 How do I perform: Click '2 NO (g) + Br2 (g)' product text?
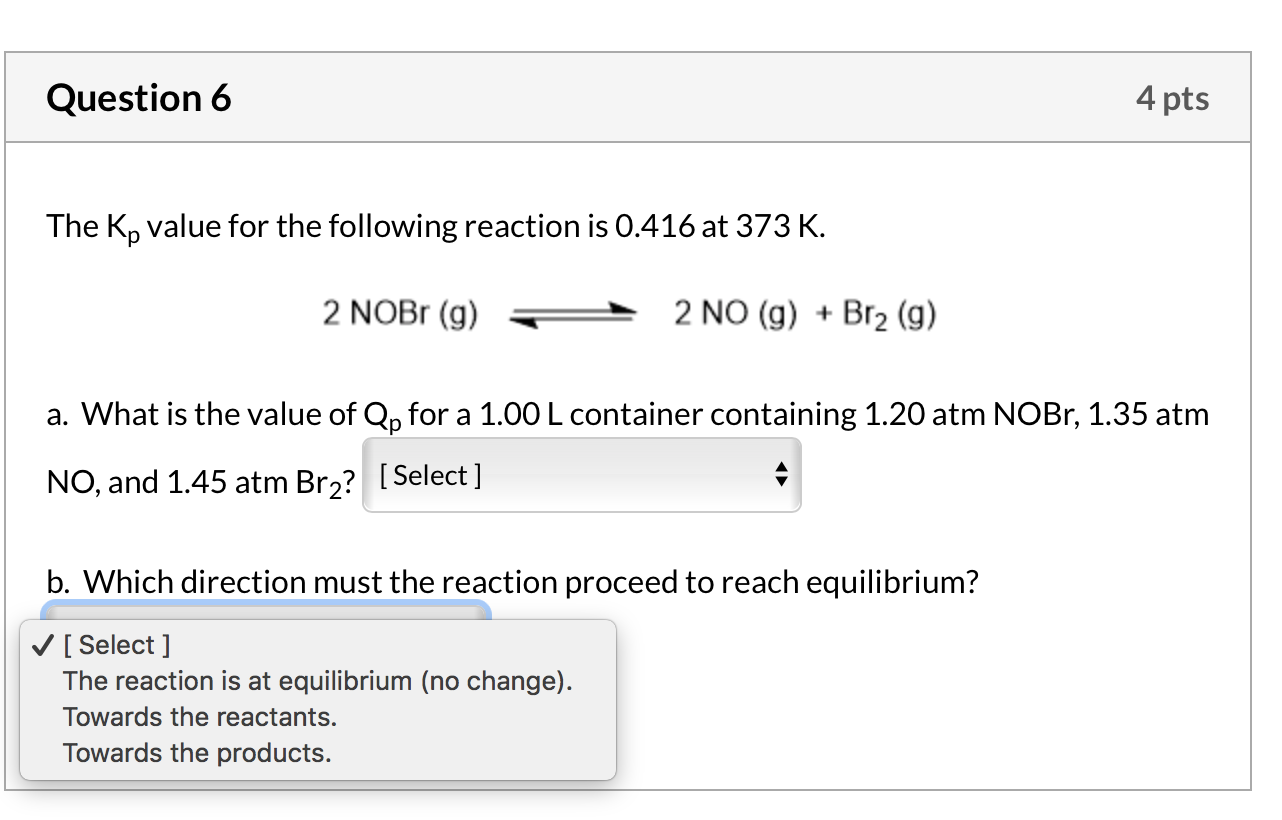[805, 313]
